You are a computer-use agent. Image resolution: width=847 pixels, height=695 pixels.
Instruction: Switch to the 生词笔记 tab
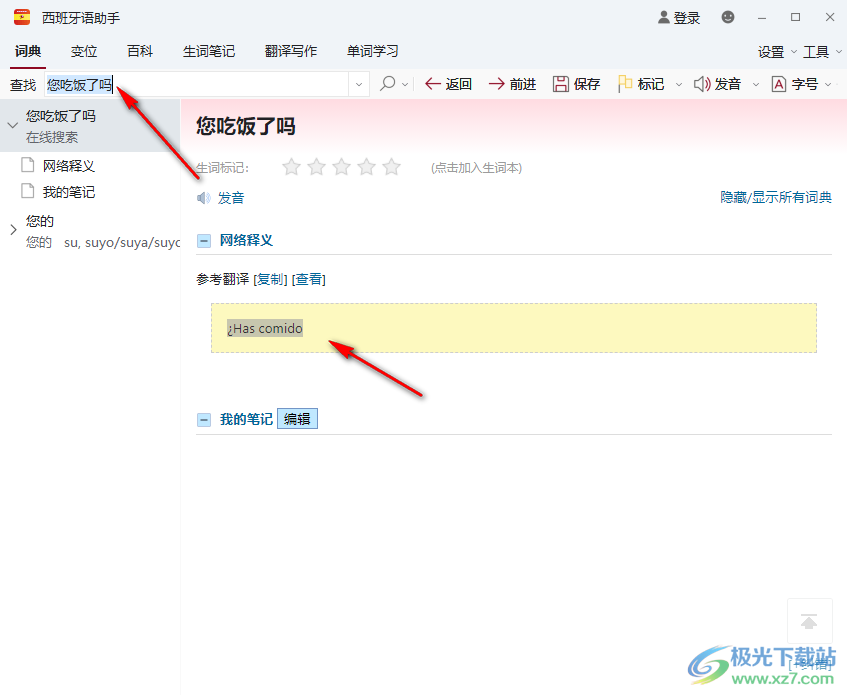tap(209, 51)
